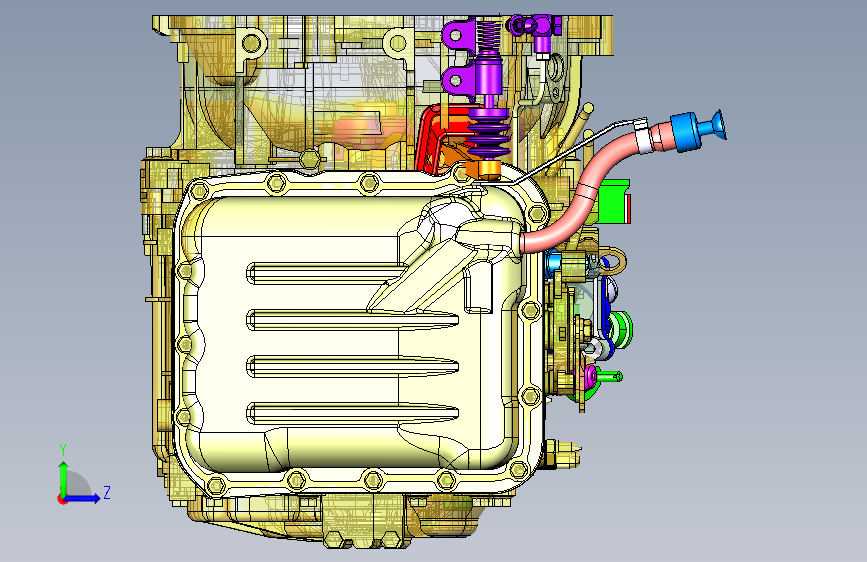Select the green round knob on the right-side mechanism
The image size is (867, 562).
pyautogui.click(x=620, y=328)
